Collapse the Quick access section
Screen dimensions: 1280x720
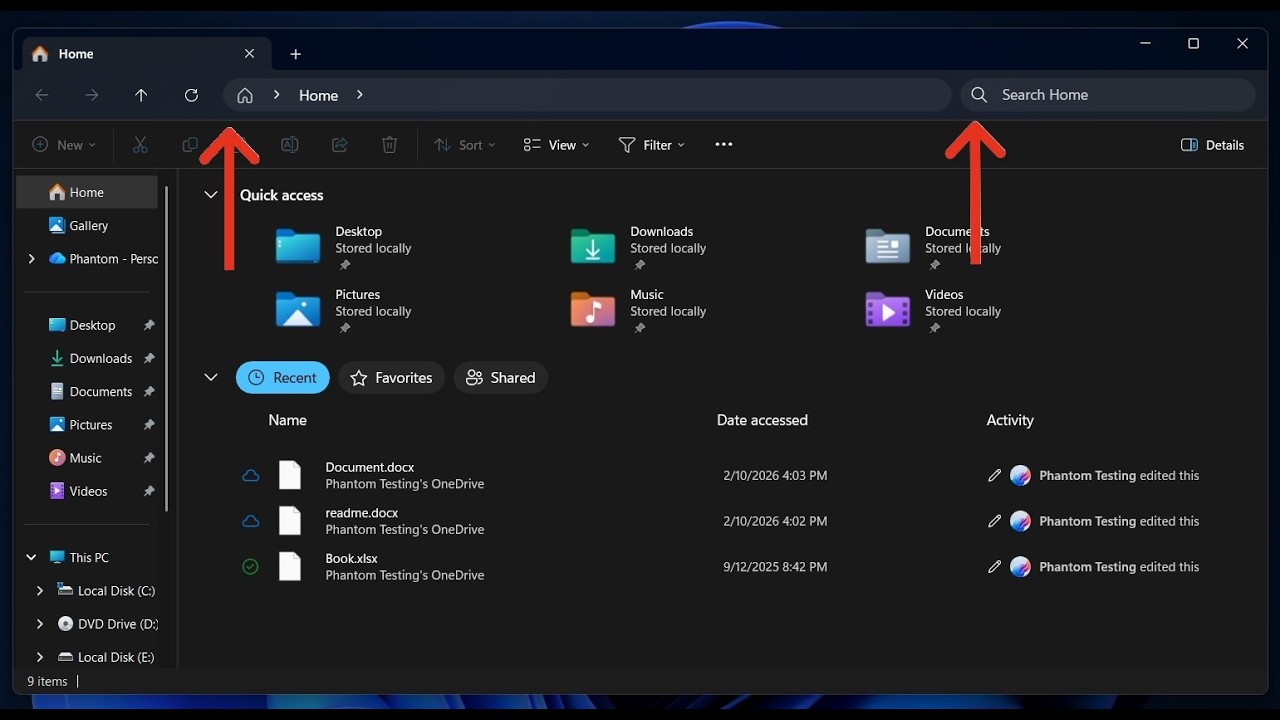(x=211, y=195)
